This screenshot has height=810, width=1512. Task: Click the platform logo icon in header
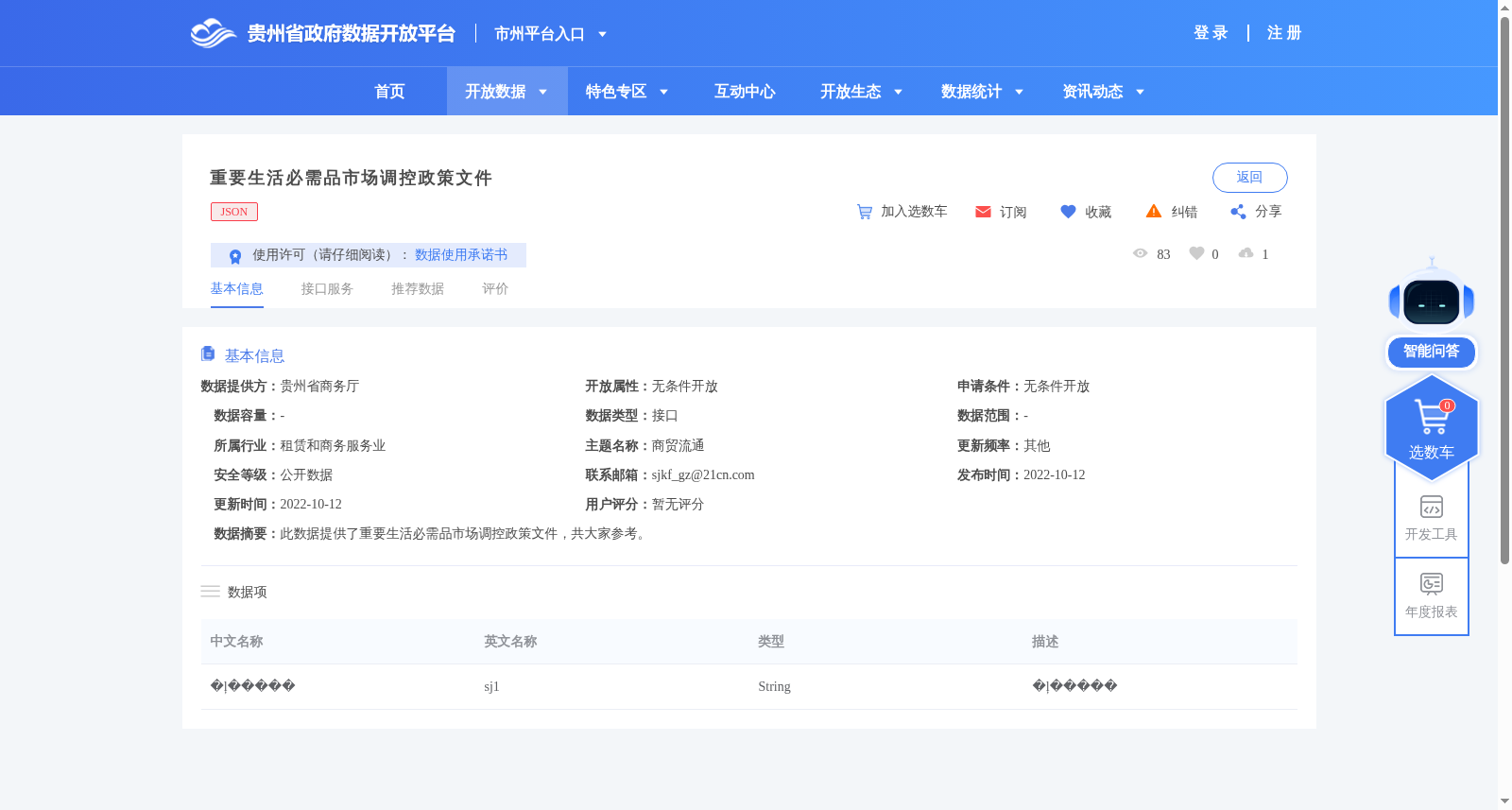(213, 33)
